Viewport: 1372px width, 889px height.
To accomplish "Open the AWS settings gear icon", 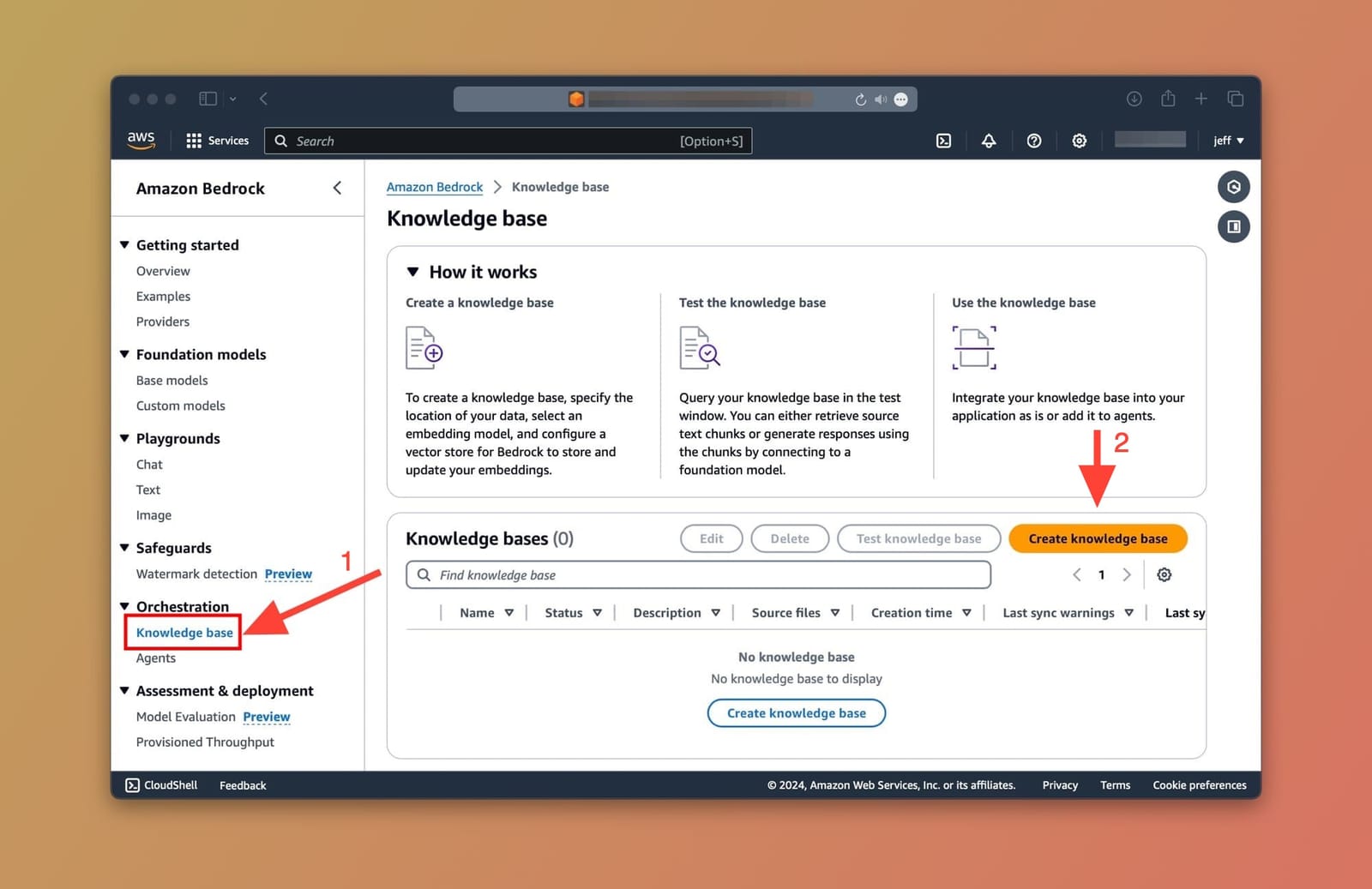I will point(1079,141).
